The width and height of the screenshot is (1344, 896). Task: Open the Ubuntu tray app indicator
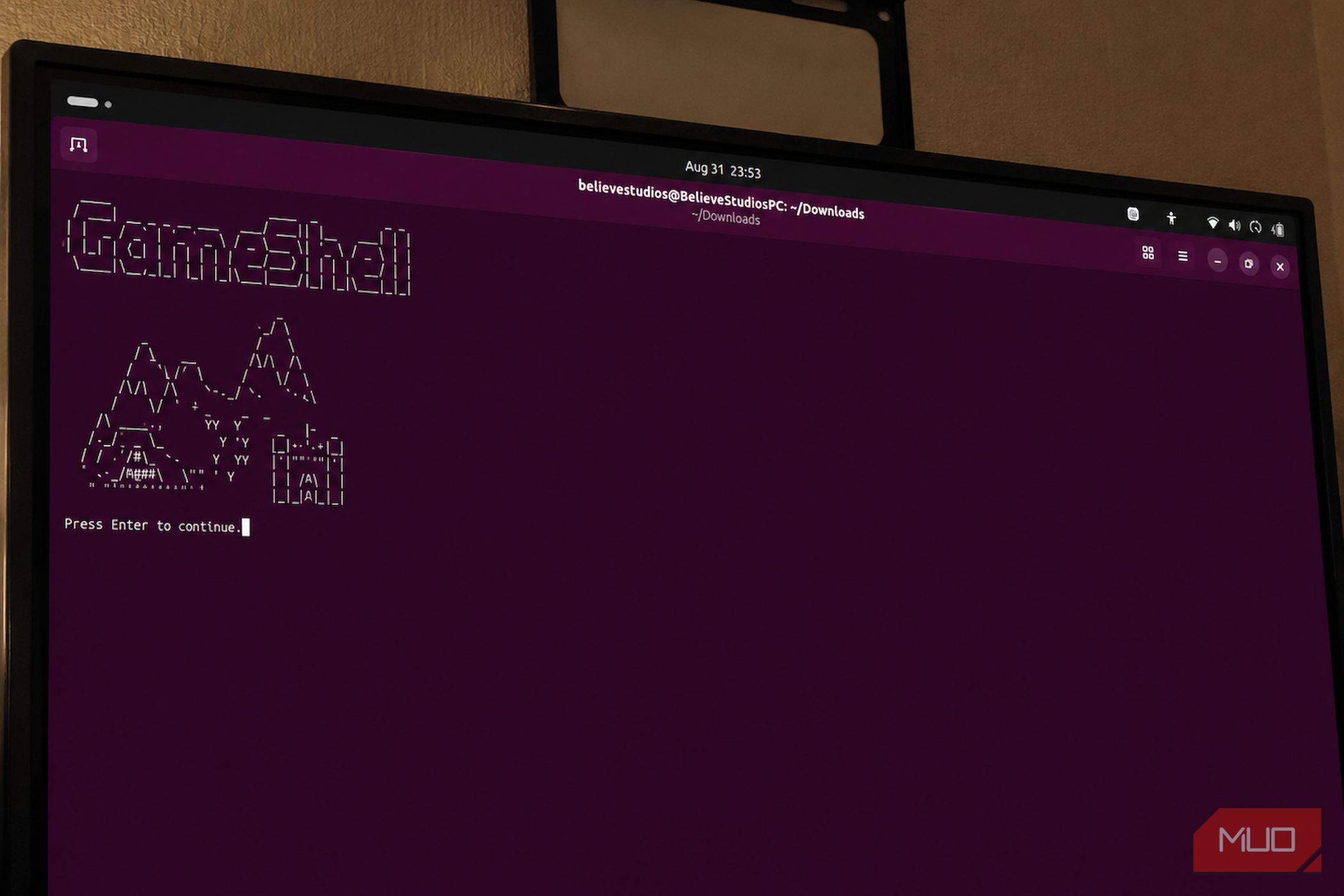point(1133,214)
